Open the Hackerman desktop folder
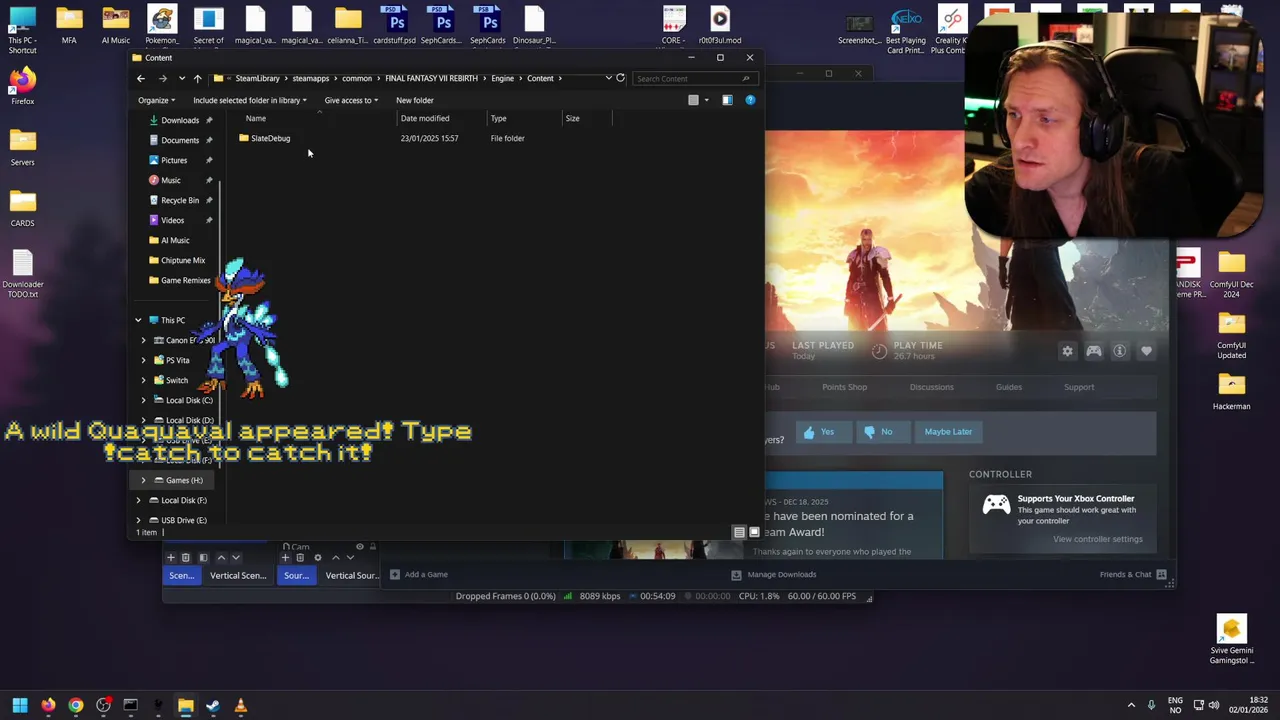The width and height of the screenshot is (1280, 720). pos(1231,390)
